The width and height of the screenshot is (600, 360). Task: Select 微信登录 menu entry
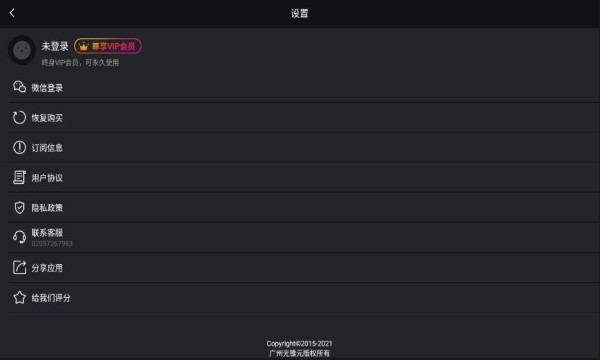pyautogui.click(x=304, y=88)
